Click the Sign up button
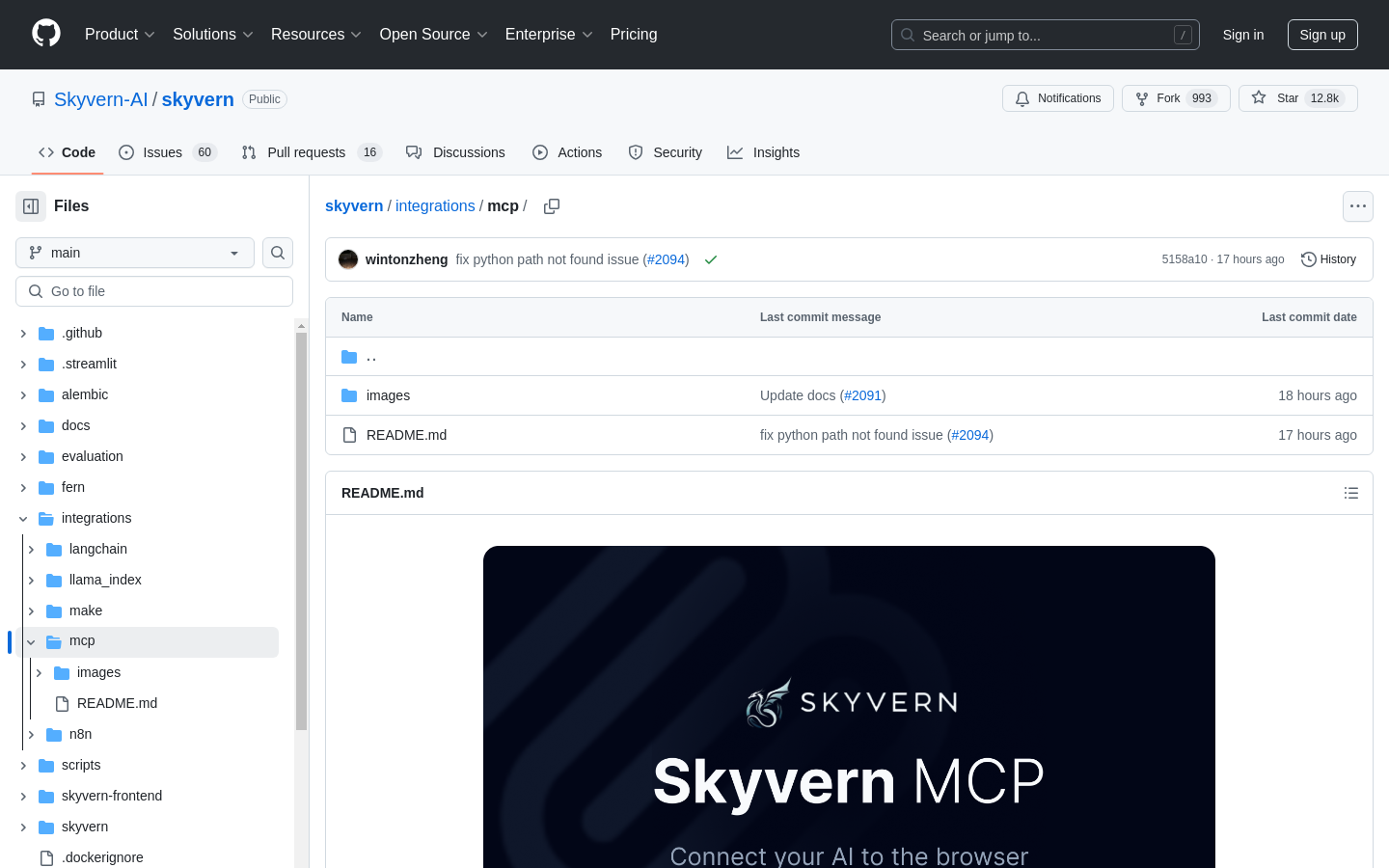 pyautogui.click(x=1322, y=35)
